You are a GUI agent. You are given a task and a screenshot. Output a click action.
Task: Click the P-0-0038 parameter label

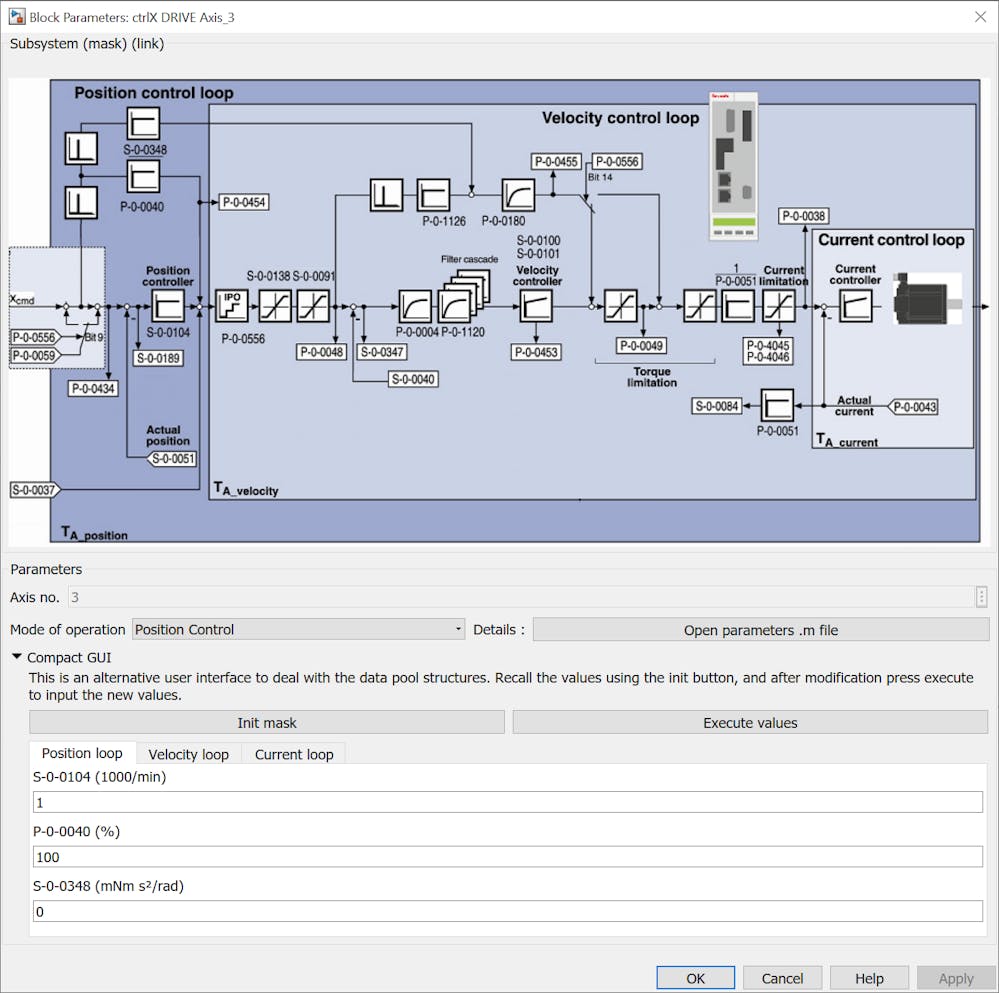pyautogui.click(x=803, y=216)
